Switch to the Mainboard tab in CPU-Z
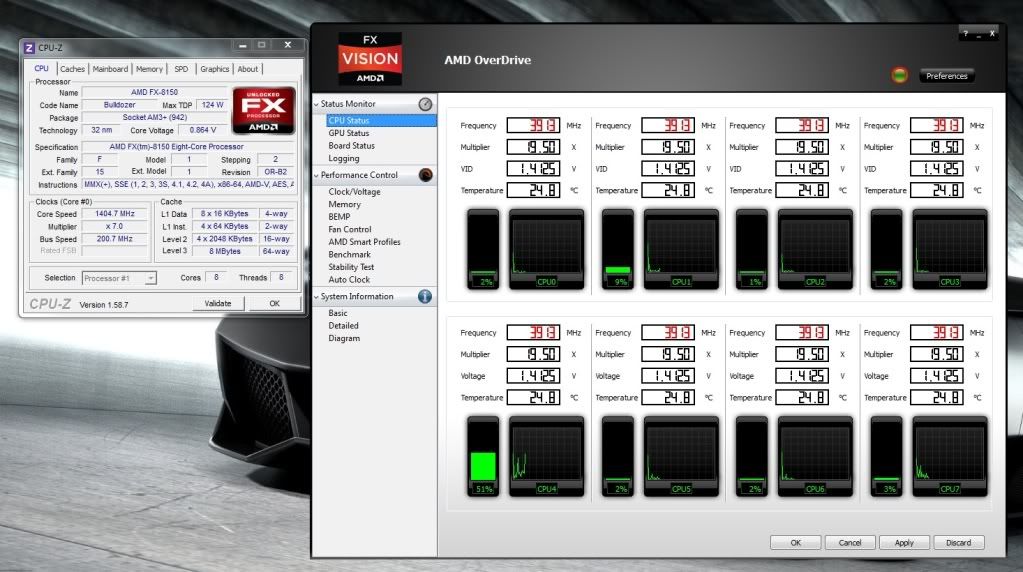 click(x=110, y=69)
